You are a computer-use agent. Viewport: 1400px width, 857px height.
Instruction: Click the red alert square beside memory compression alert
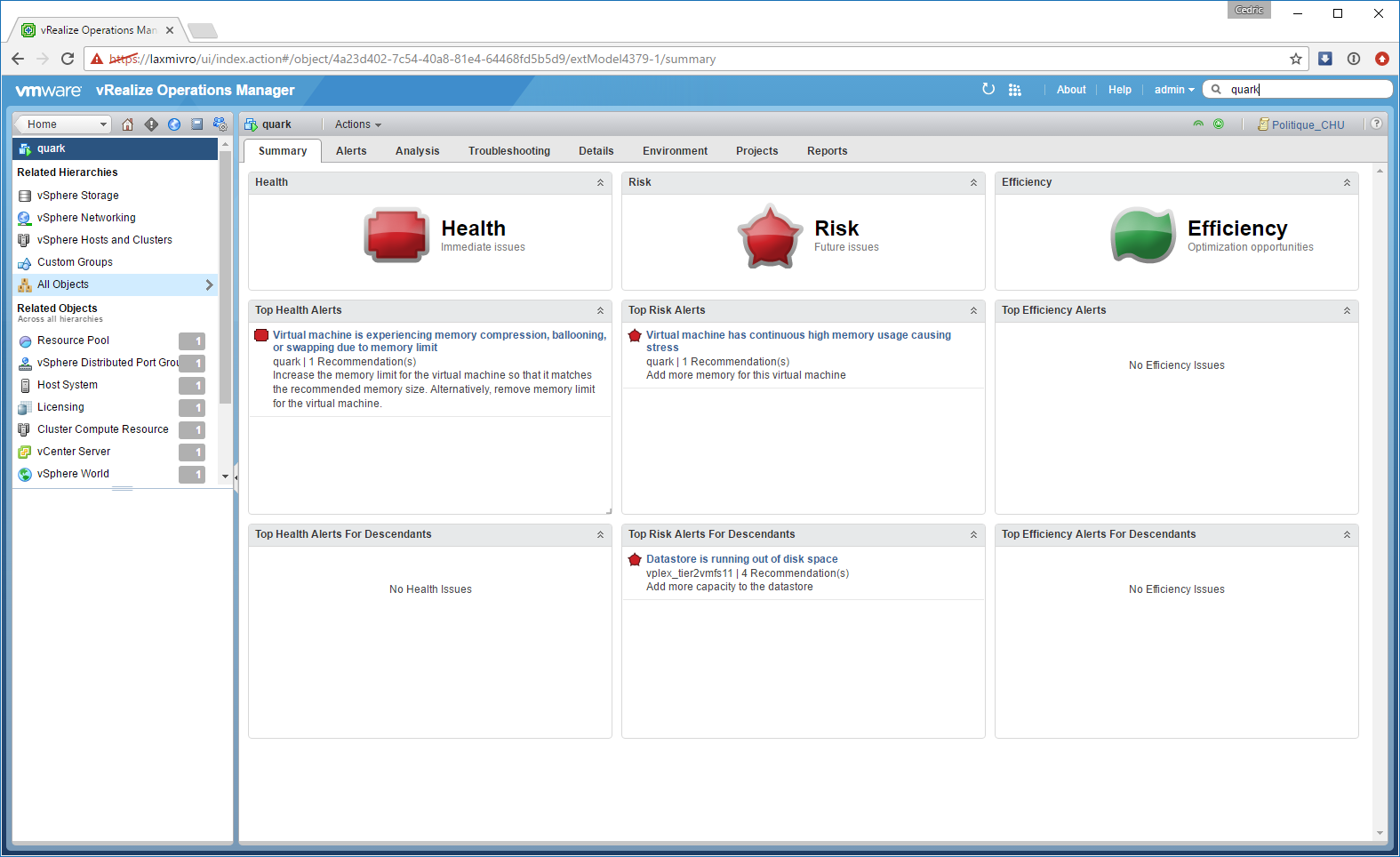click(261, 335)
